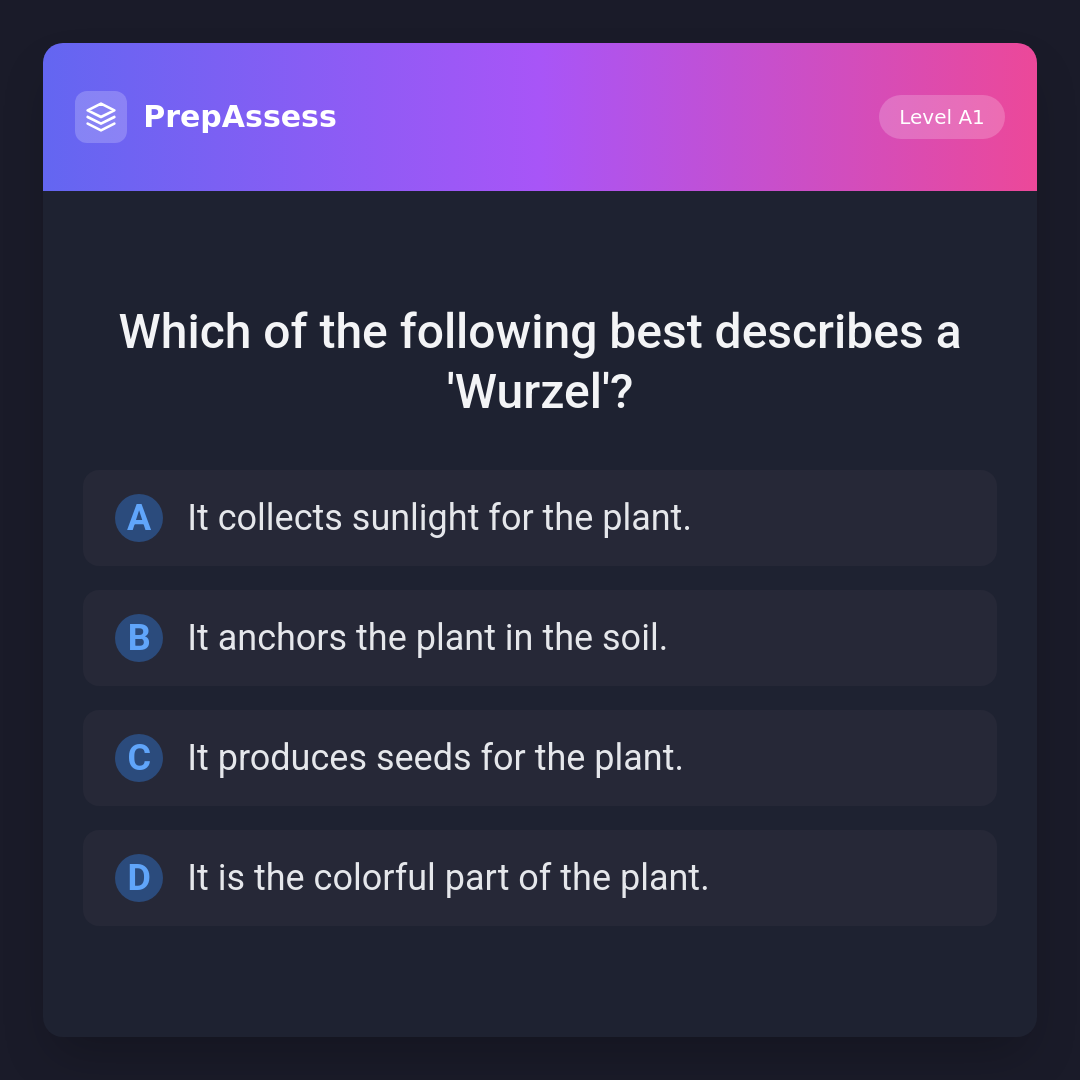Click the word 'Wurzel' in the question
The image size is (1080, 1080).
(530, 392)
